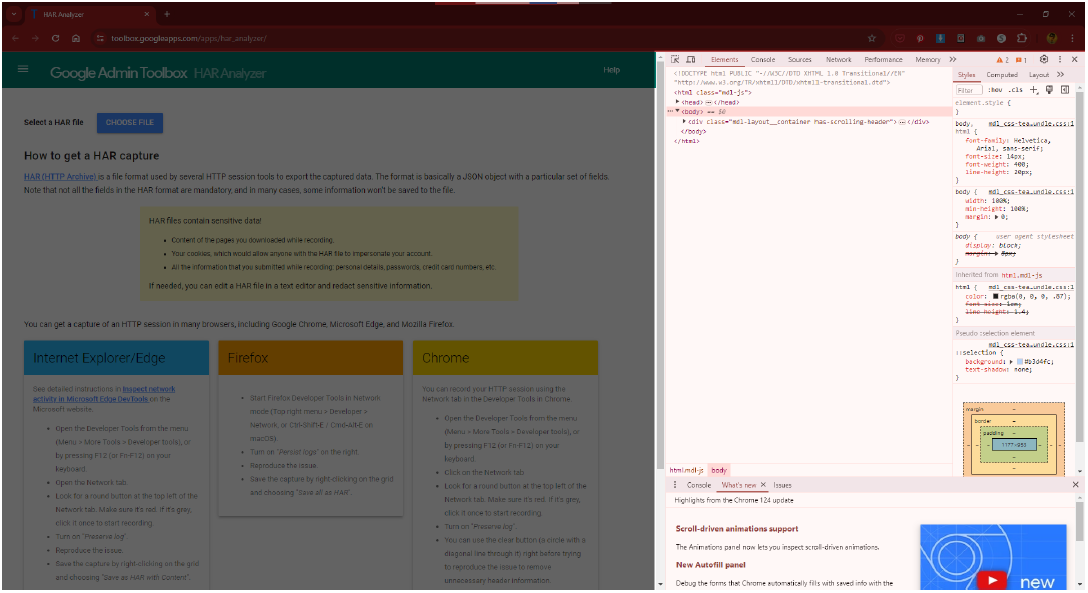Viewport: 1088px width, 593px height.
Task: Click the computed styles sidebar toggle icon
Action: pos(1065,90)
